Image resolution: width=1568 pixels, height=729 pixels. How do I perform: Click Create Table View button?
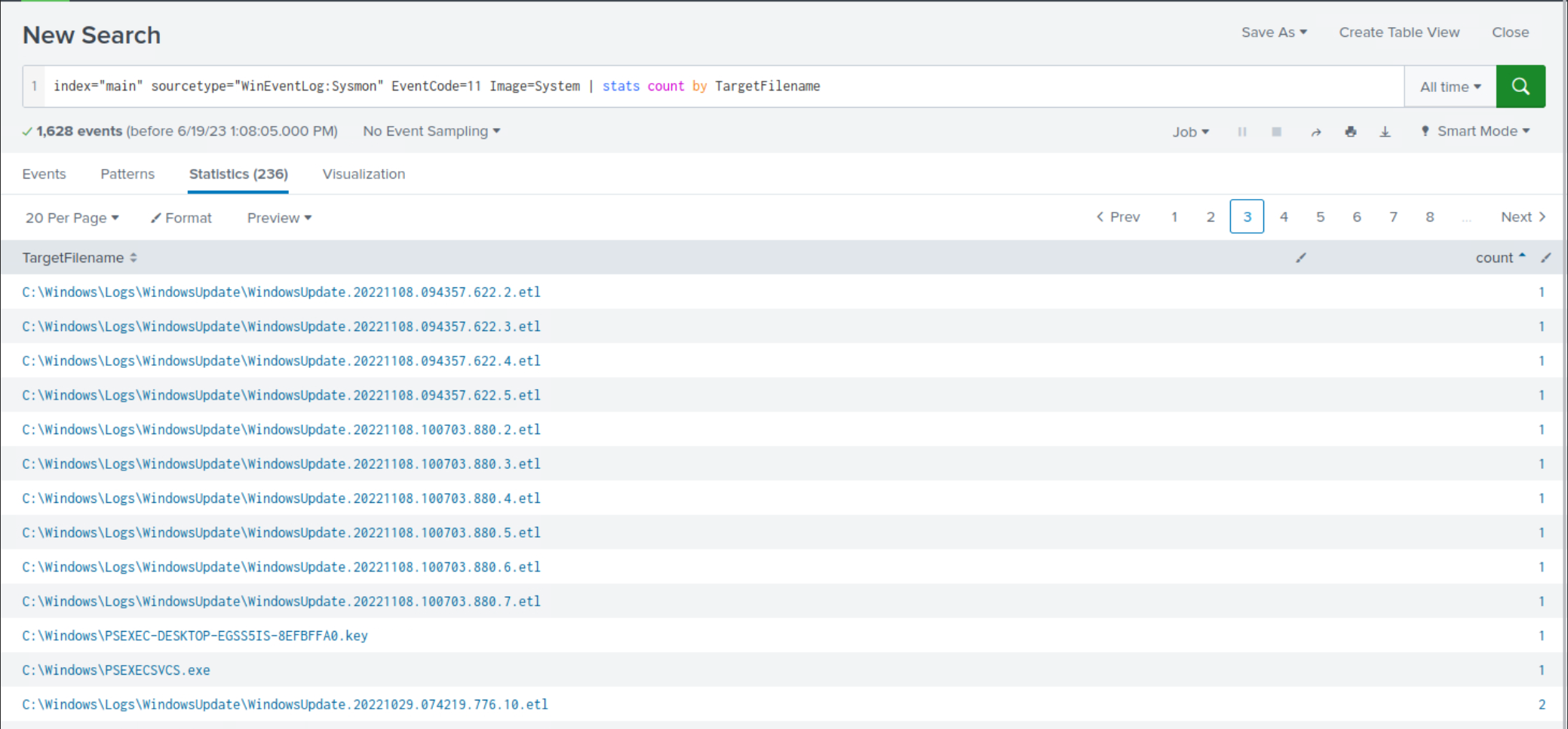click(x=1398, y=32)
